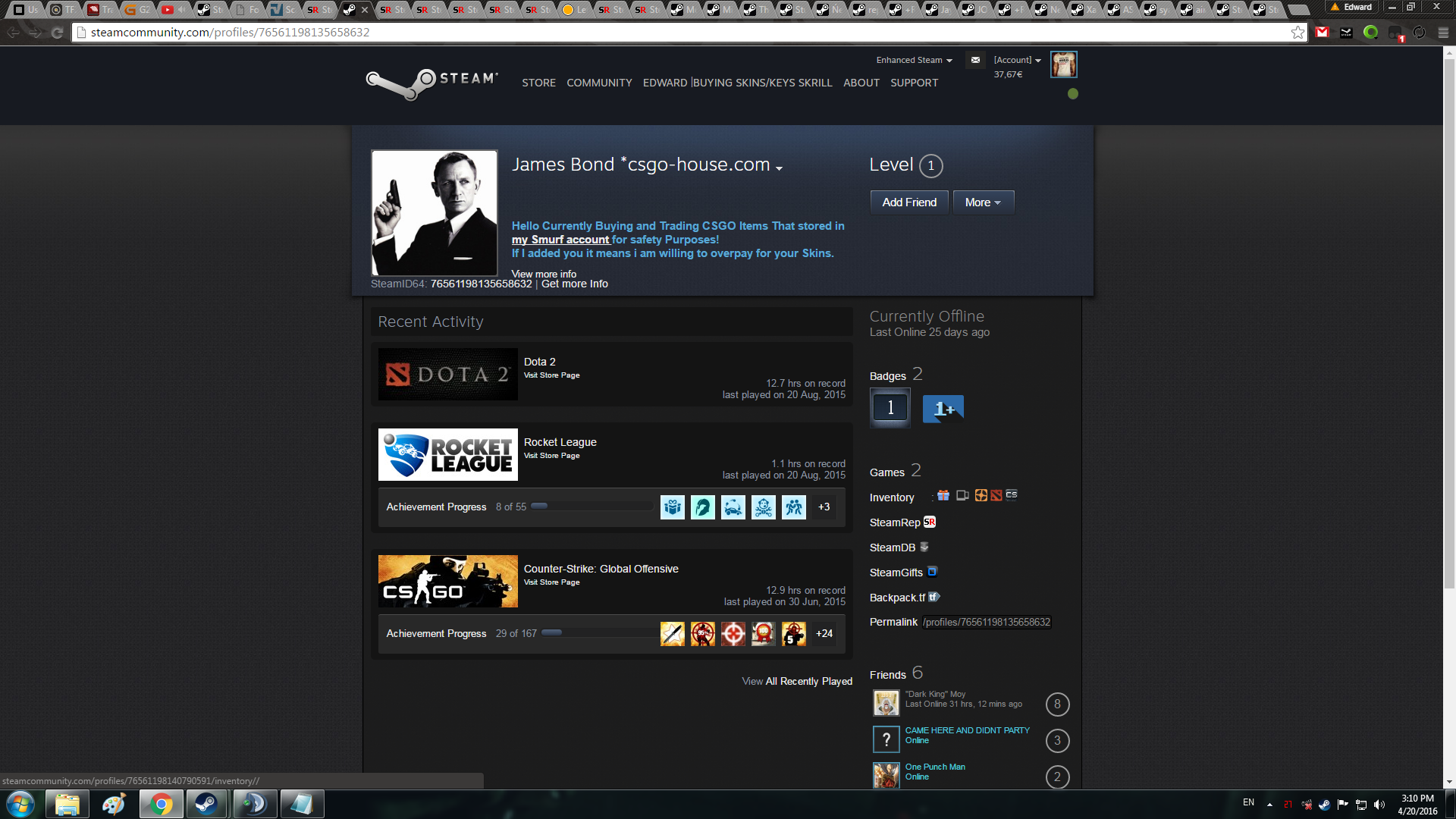1456x819 pixels.
Task: Open the CS:GO inventory icon
Action: pos(1012,495)
